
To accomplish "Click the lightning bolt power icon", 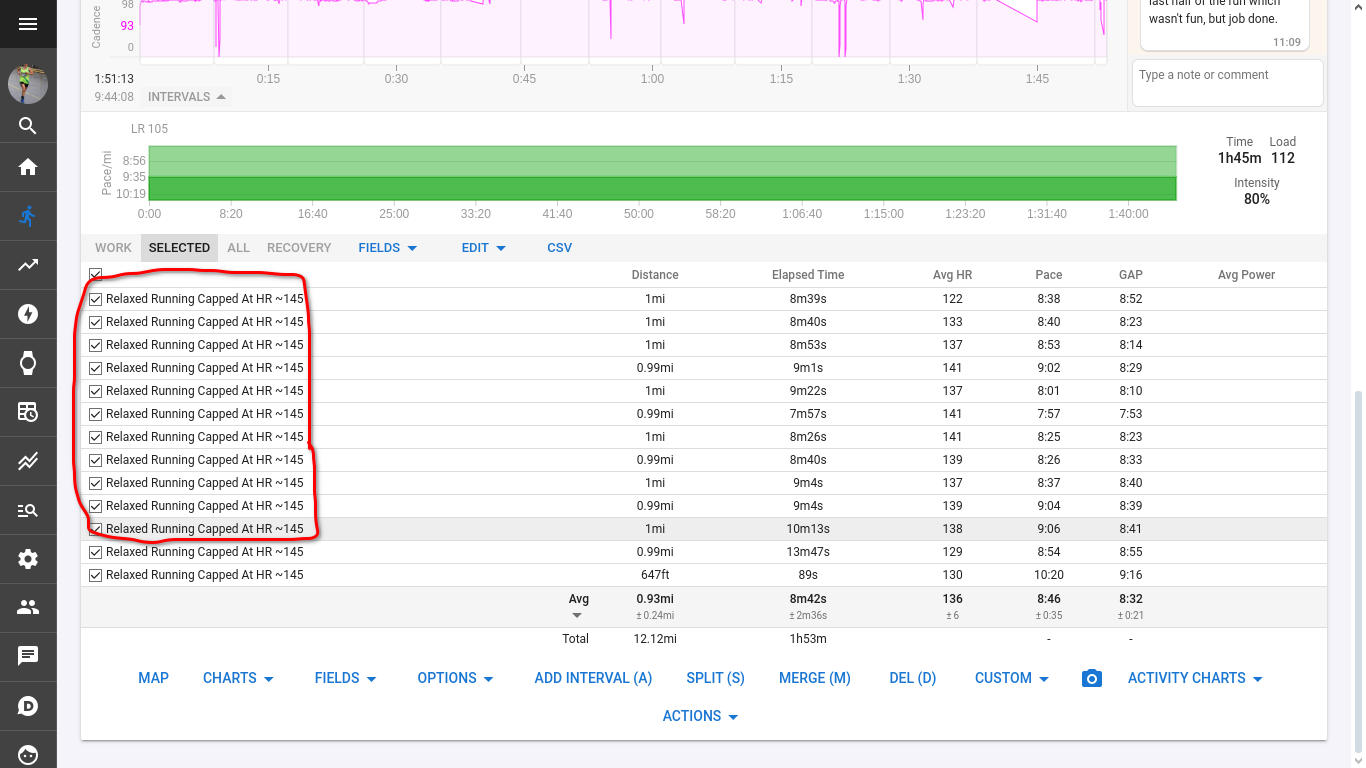I will tap(27, 314).
